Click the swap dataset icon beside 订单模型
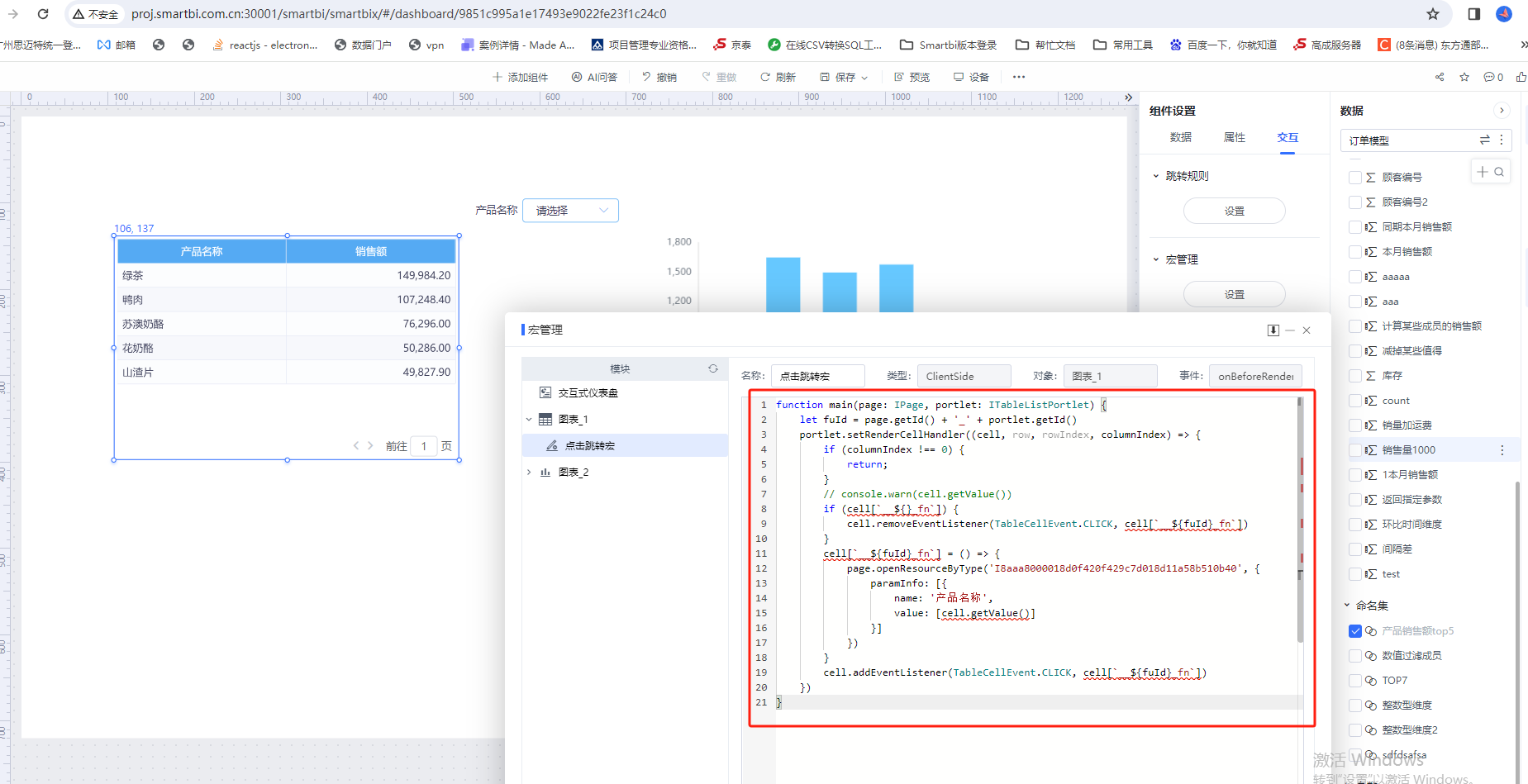1528x784 pixels. (x=1485, y=140)
